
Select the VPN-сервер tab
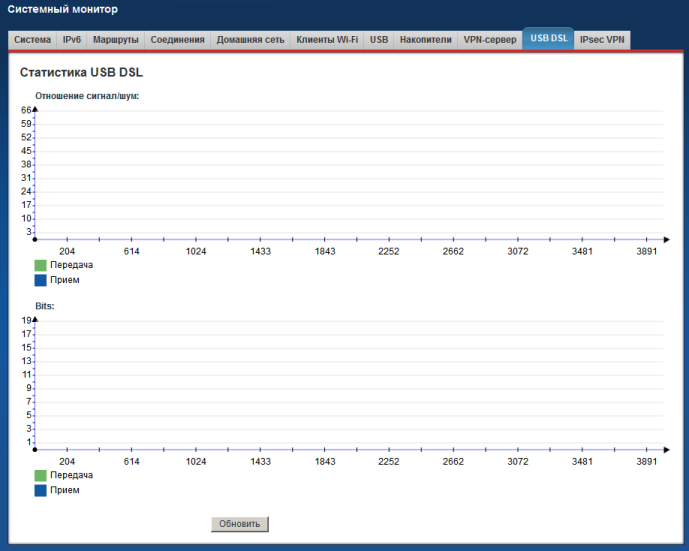click(490, 40)
